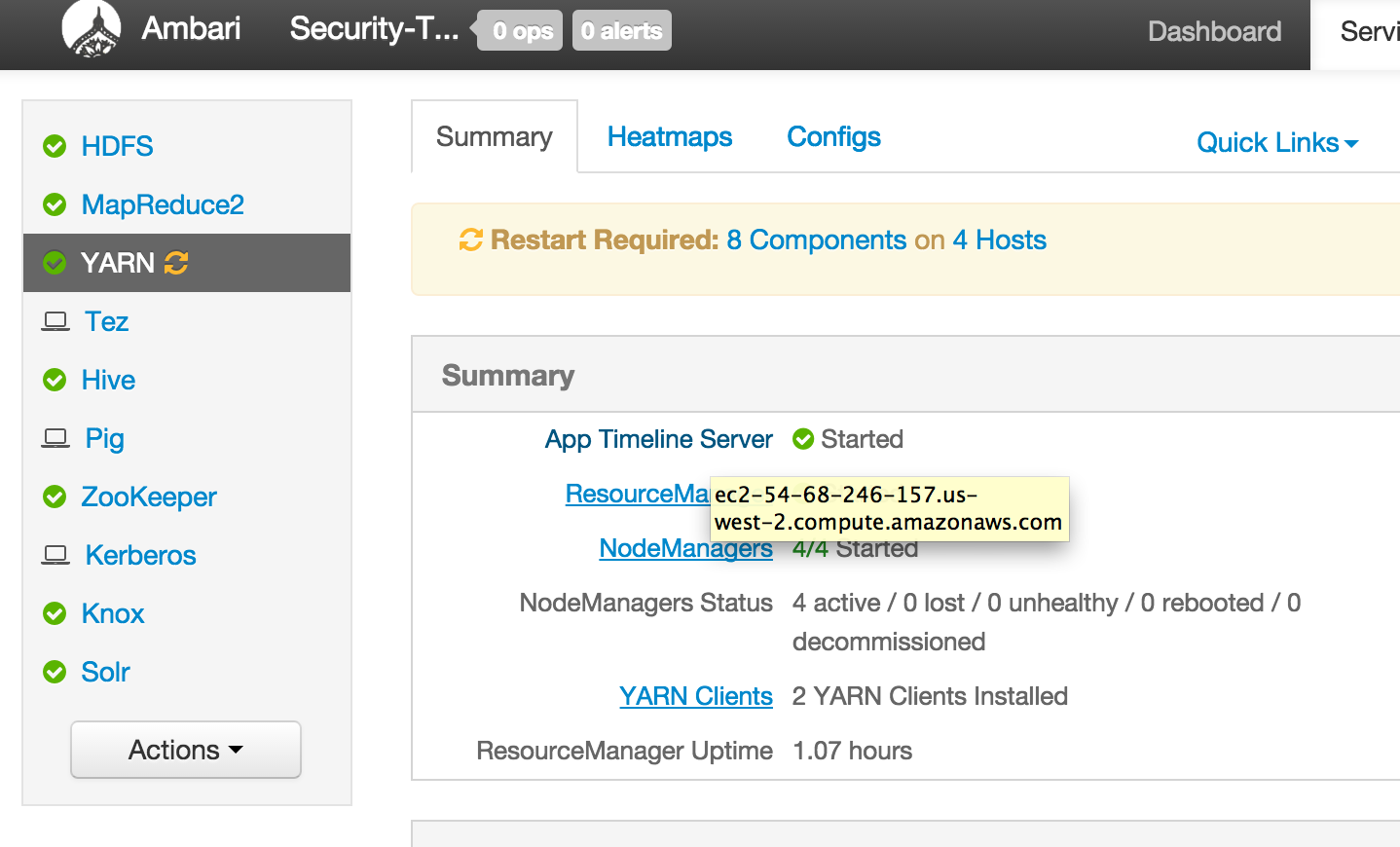1400x847 pixels.
Task: Open the YARN Clients link
Action: [x=696, y=696]
